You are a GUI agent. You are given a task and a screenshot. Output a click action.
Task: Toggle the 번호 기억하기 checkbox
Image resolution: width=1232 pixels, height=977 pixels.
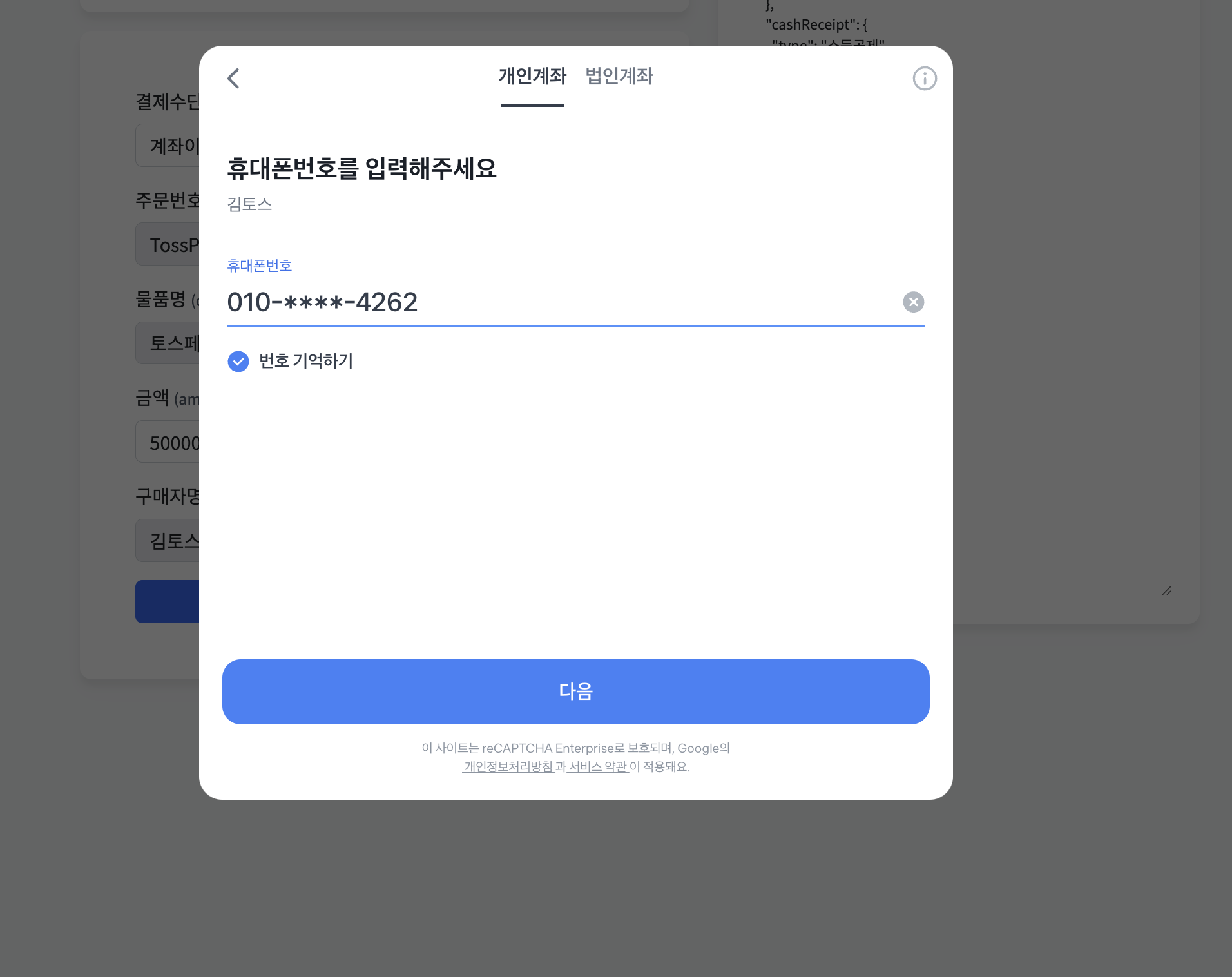[x=238, y=362]
